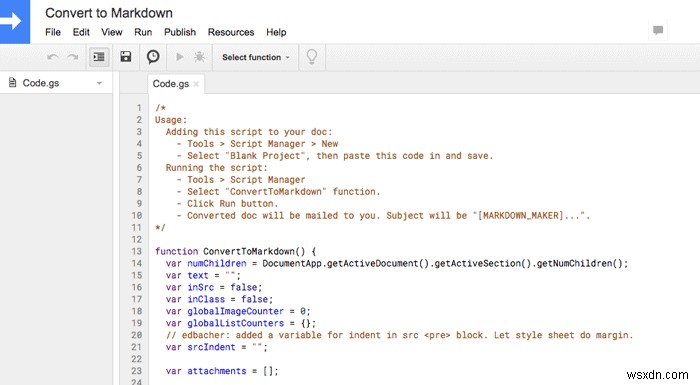Open the Run menu
This screenshot has height=385, width=700.
coord(143,32)
